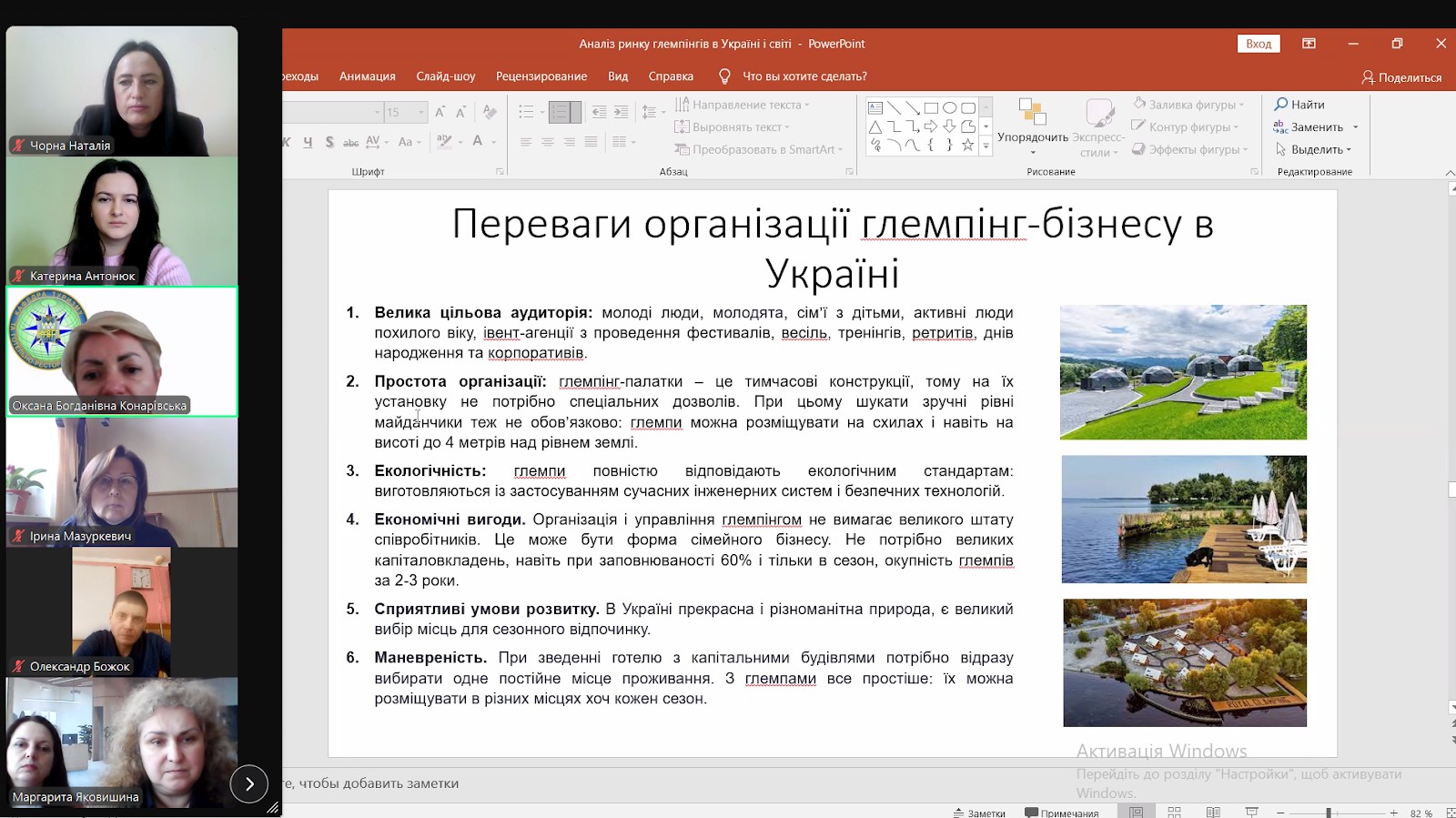Pick the five-point star shape
This screenshot has width=1456, height=818.
point(967,146)
